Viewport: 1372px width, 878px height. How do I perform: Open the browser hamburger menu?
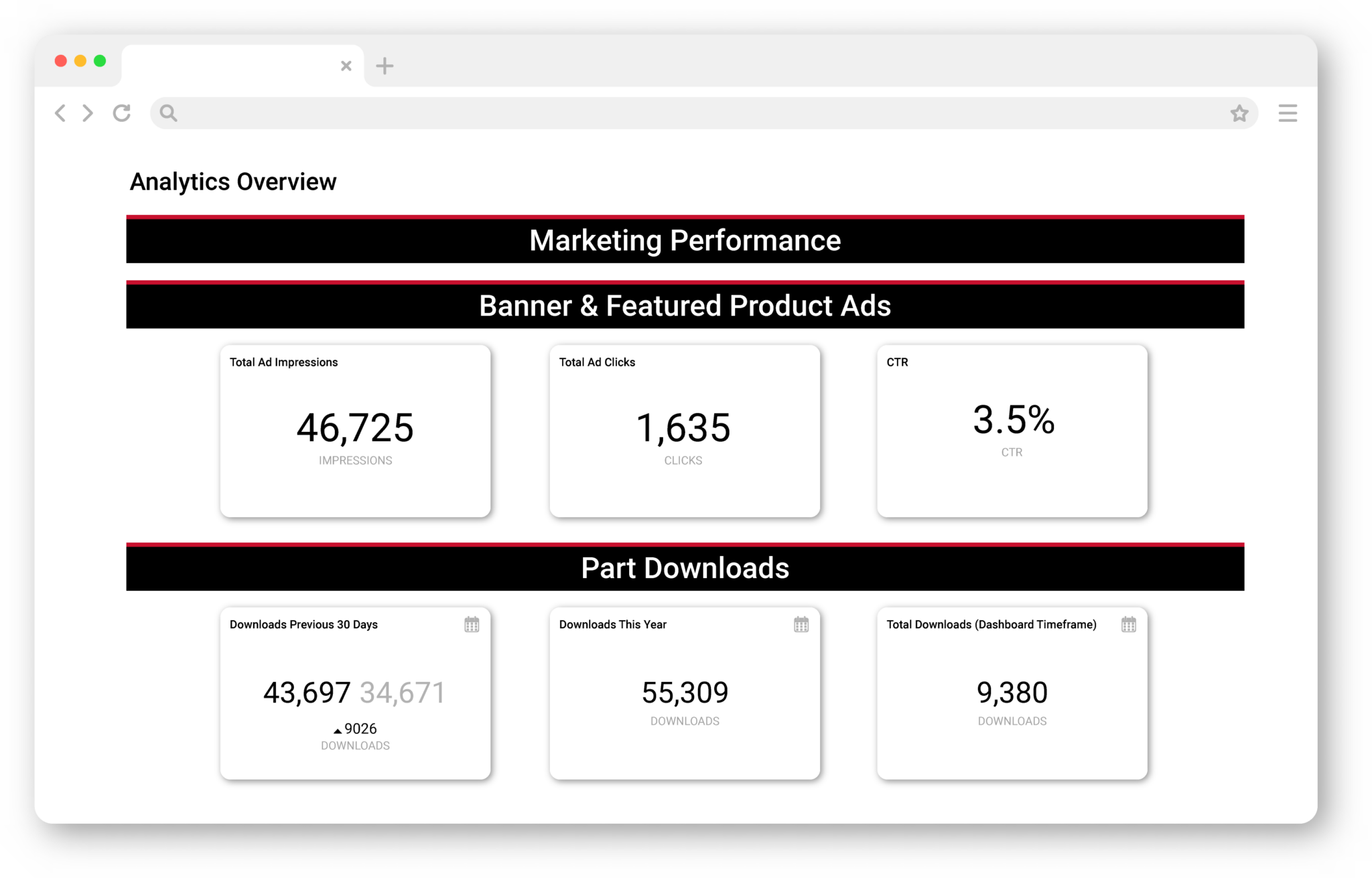tap(1287, 113)
